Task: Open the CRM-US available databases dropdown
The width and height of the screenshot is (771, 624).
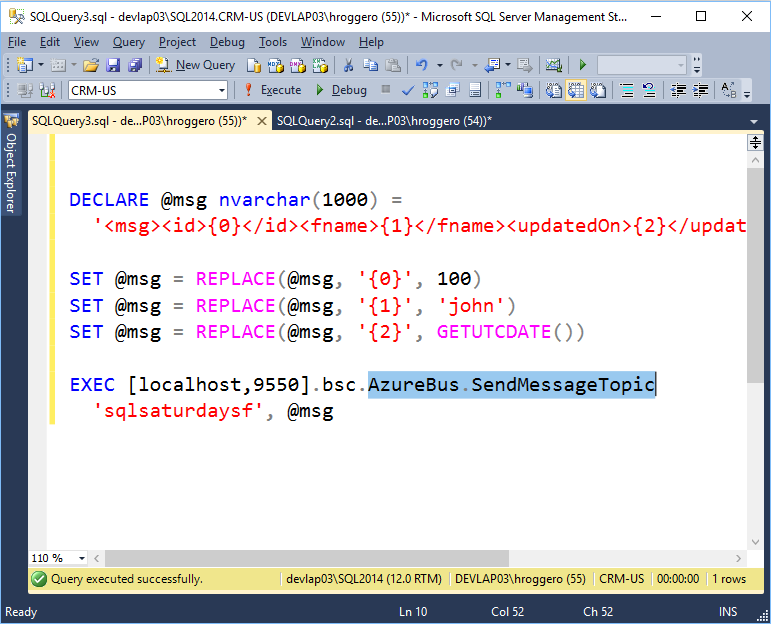Action: coord(222,90)
